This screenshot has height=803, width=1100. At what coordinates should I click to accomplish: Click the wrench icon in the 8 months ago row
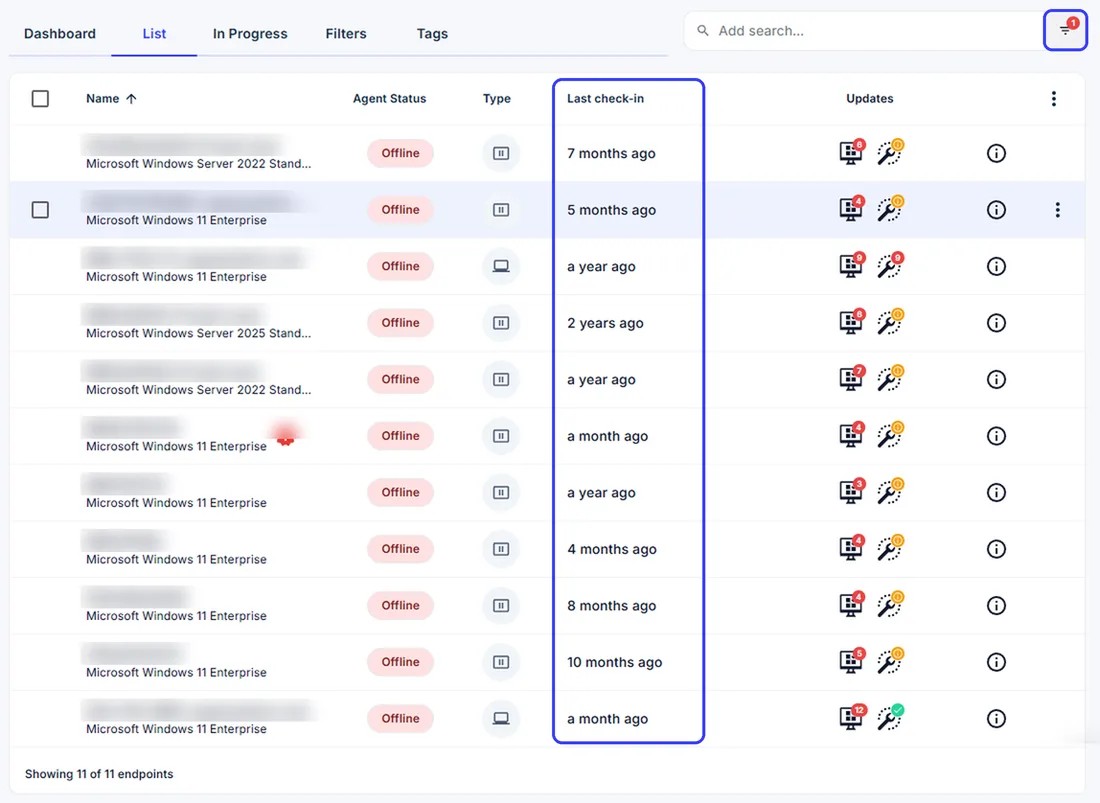(890, 605)
